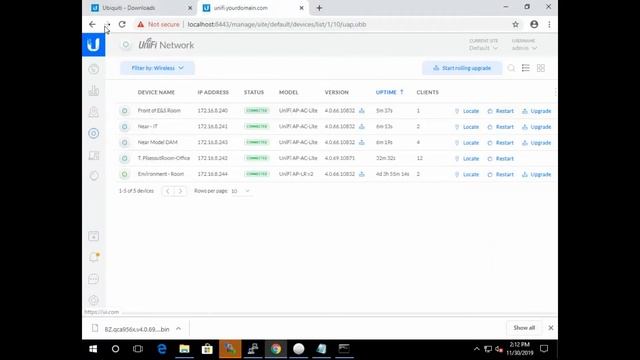Click Start rolling upgrade button

click(x=462, y=68)
